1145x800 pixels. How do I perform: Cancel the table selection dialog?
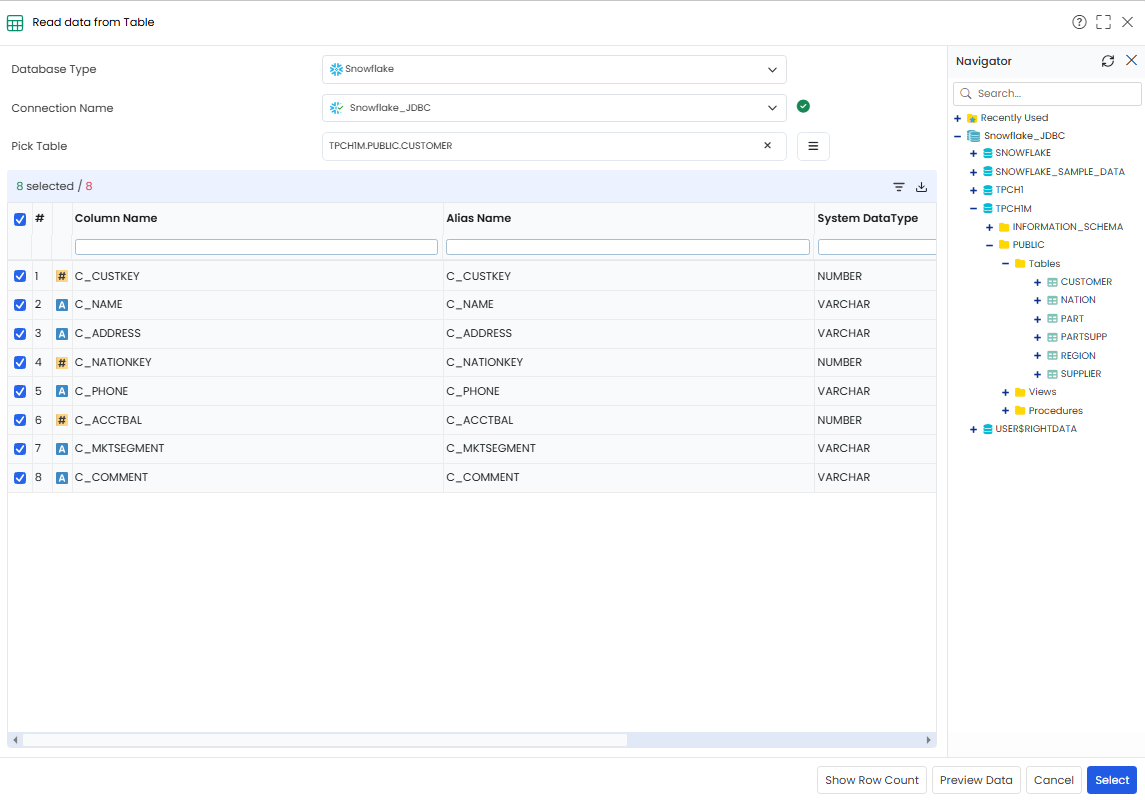tap(1054, 780)
